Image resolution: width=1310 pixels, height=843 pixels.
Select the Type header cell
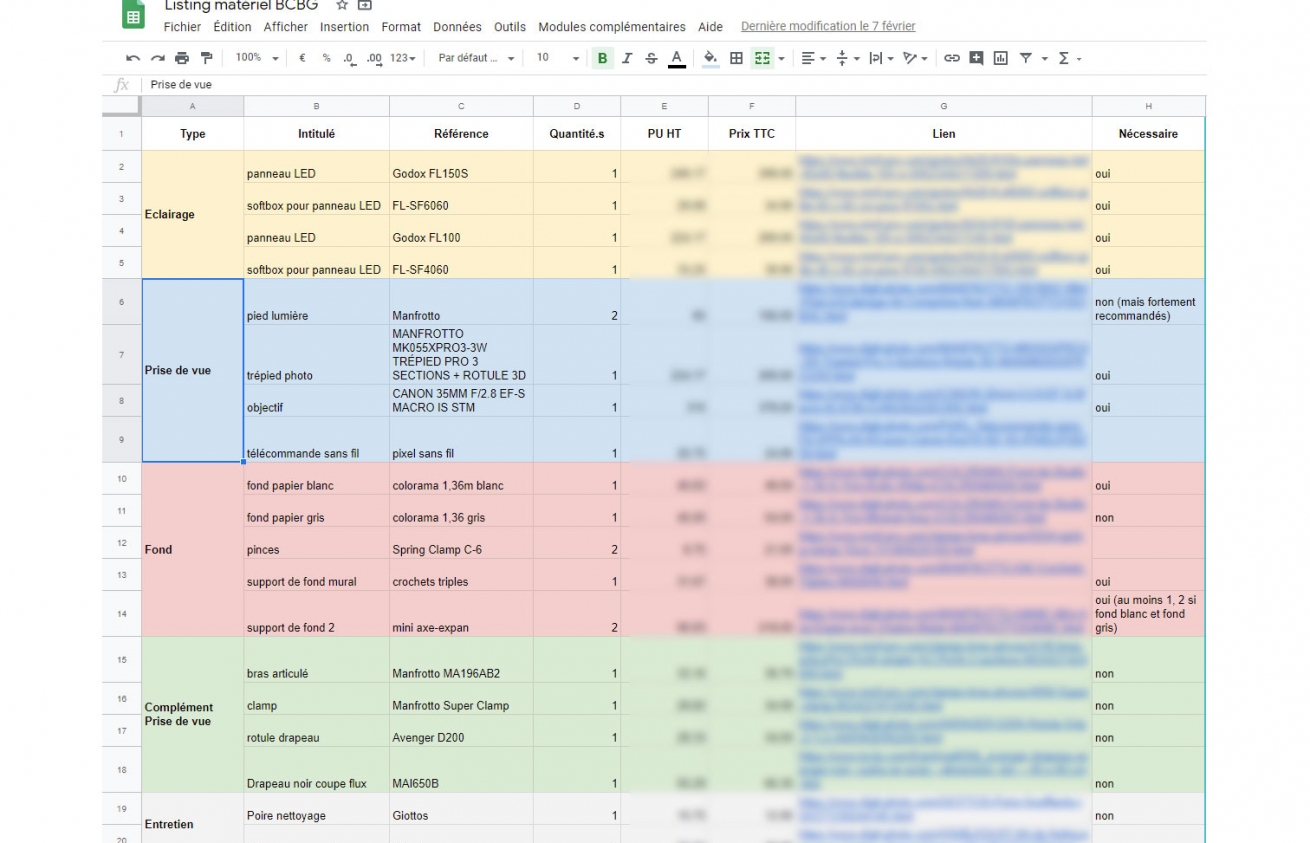coord(193,134)
